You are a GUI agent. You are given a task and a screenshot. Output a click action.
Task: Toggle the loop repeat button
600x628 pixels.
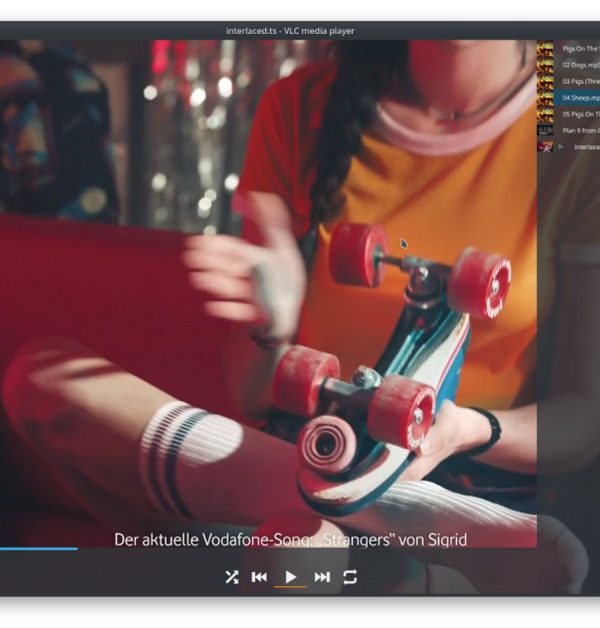[350, 577]
